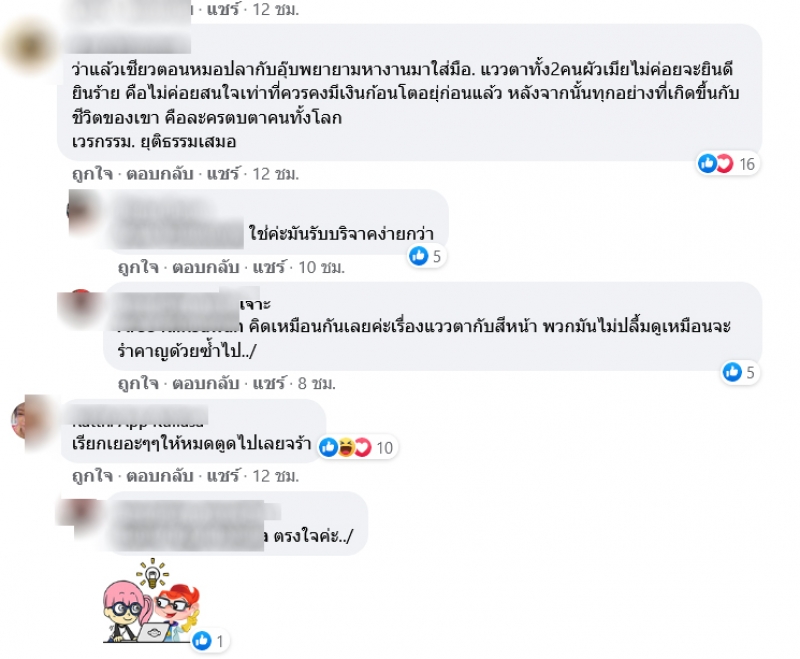Click แชร์ under the 8 ชม. reply

click(268, 383)
